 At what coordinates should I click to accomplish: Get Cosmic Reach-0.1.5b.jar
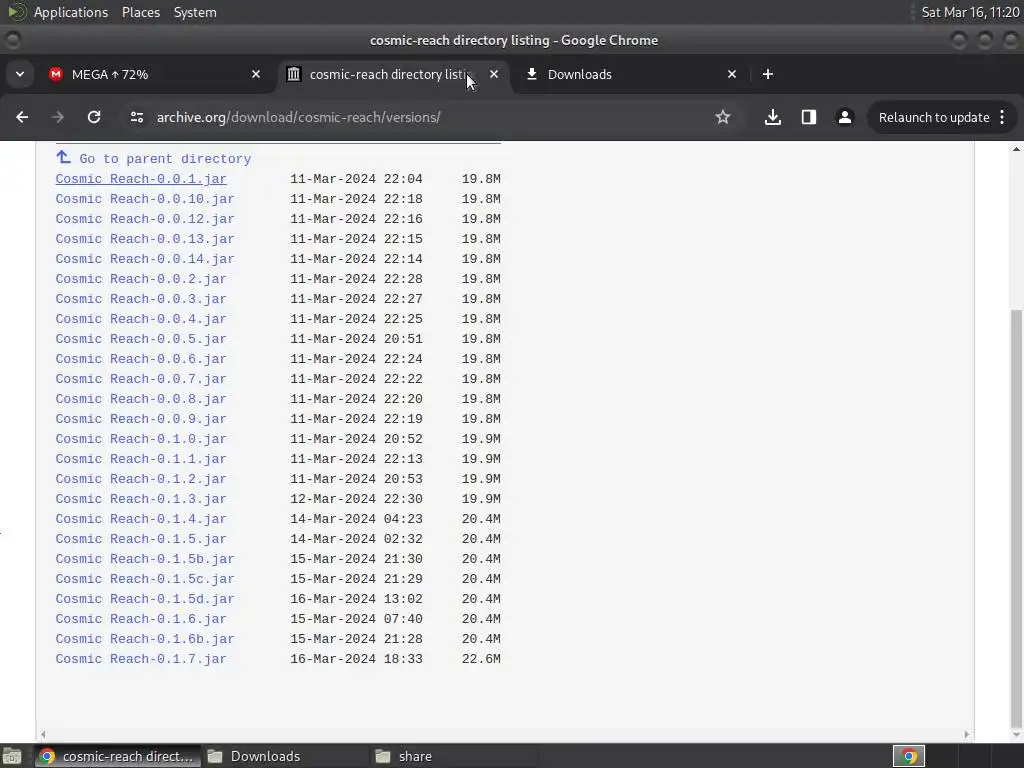tap(145, 559)
